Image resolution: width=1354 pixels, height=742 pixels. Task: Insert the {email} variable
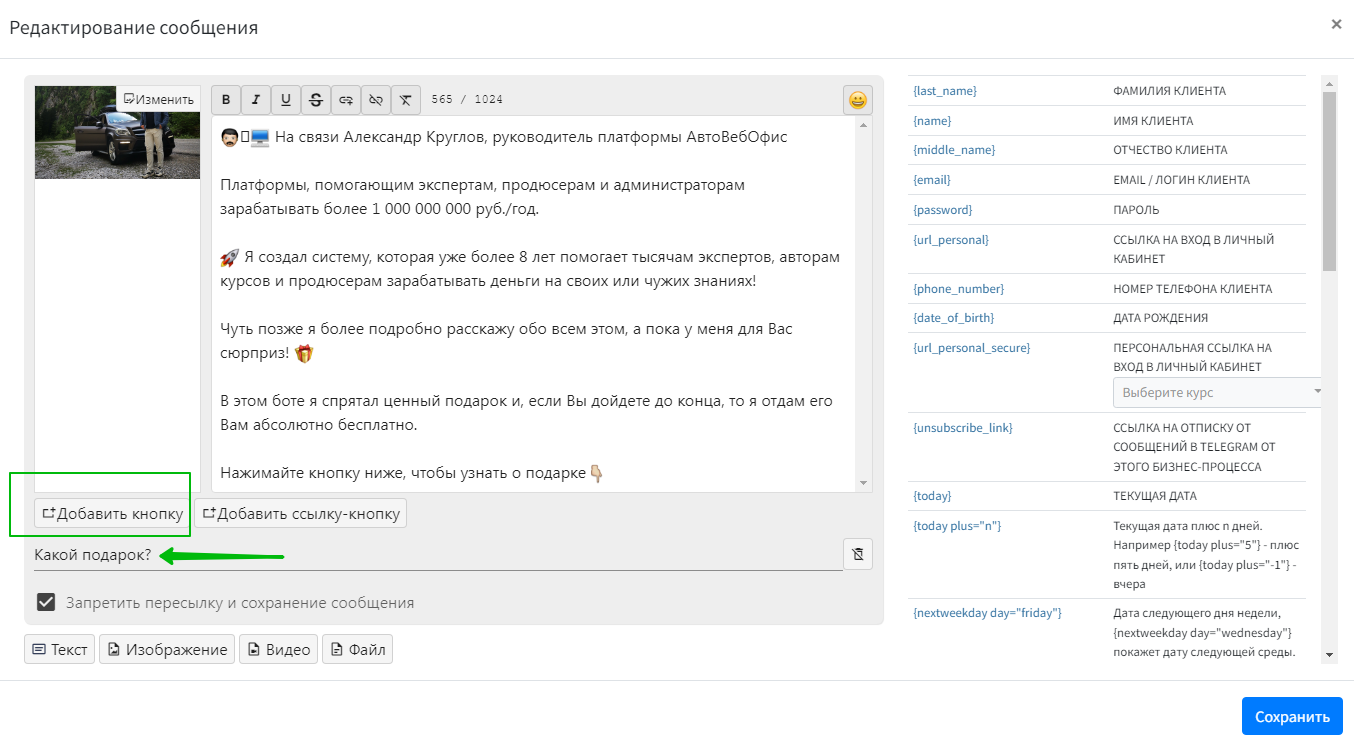click(932, 180)
